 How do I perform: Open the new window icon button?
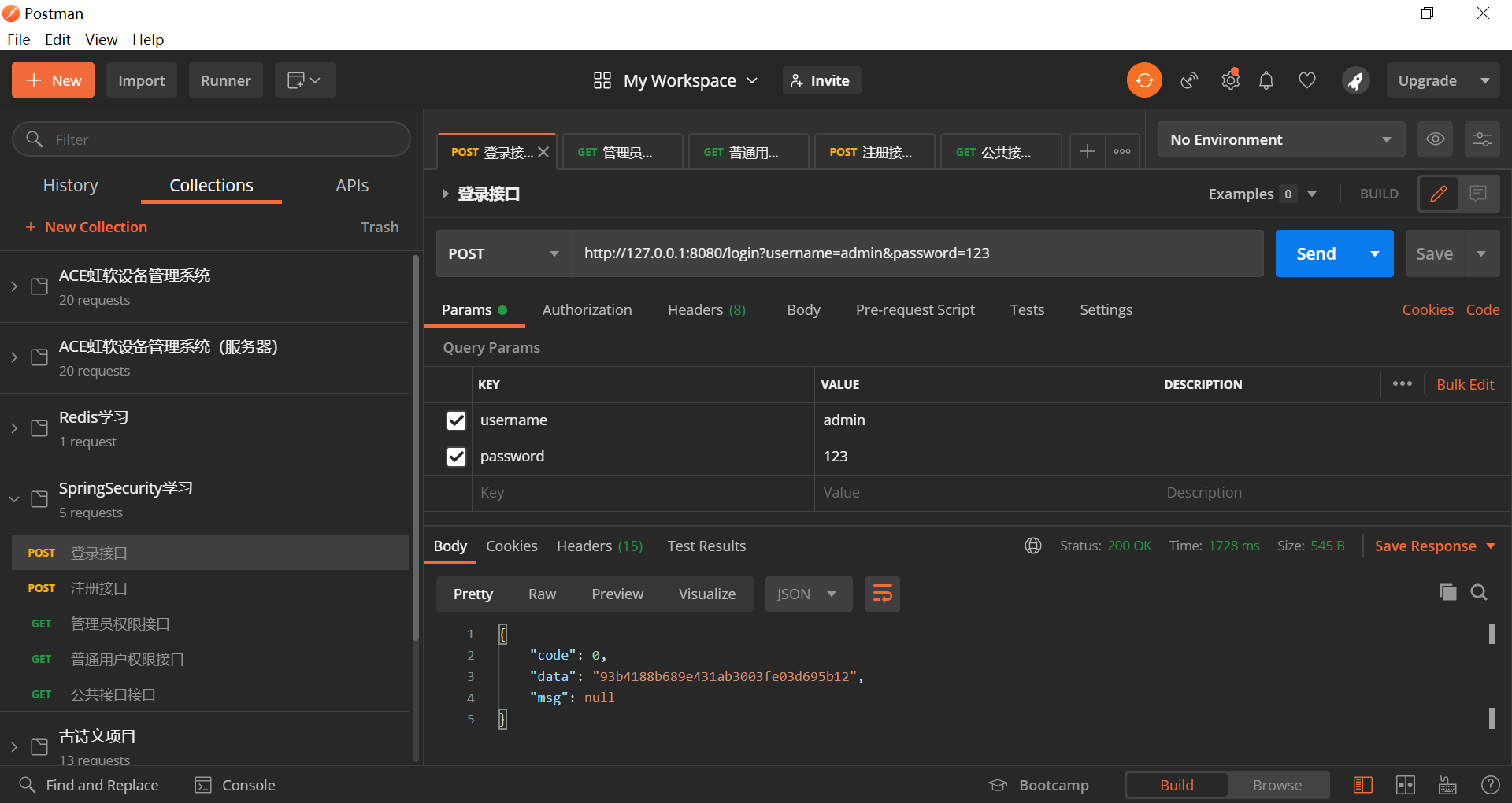(x=305, y=80)
